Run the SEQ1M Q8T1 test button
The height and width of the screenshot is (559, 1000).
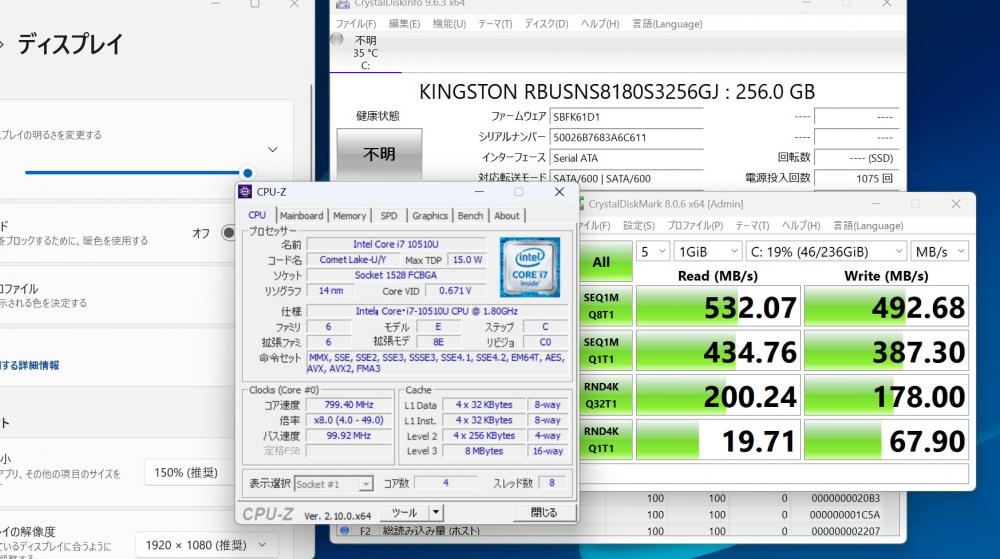[605, 306]
